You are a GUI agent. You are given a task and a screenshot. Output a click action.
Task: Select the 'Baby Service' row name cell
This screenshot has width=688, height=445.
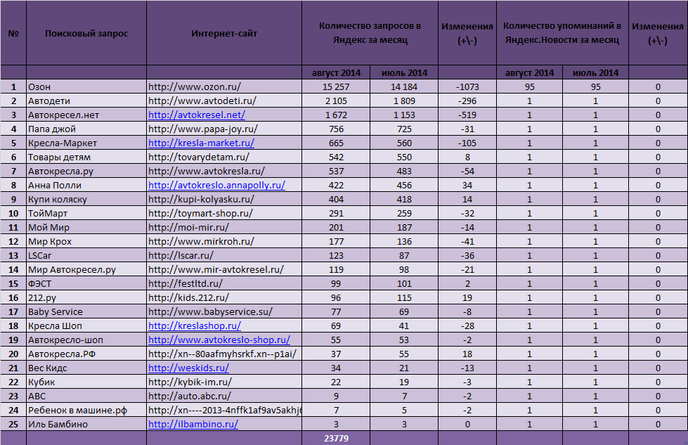(86, 312)
